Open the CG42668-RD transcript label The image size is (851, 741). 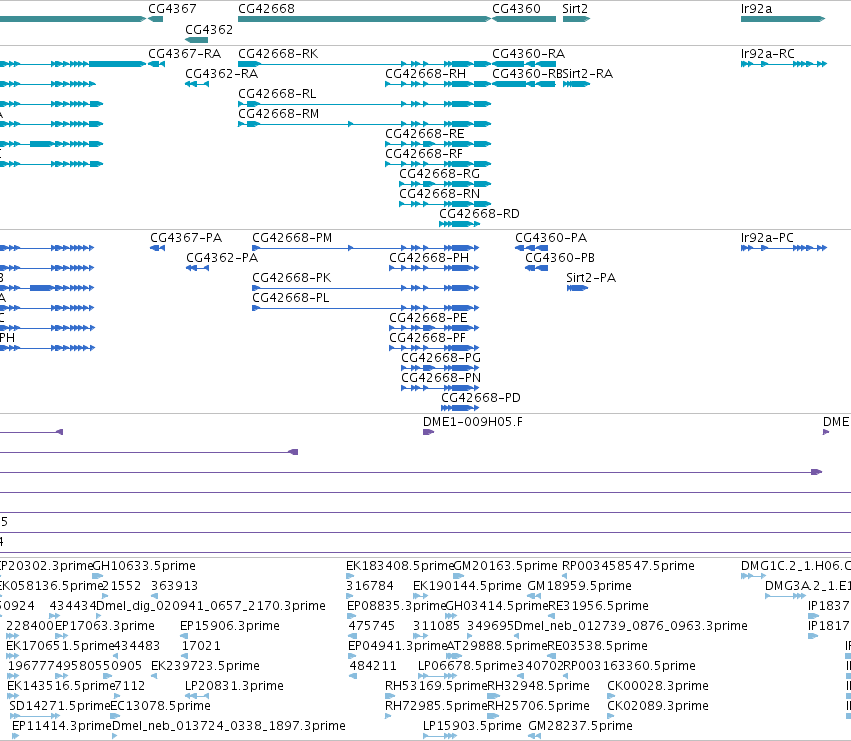tap(479, 214)
